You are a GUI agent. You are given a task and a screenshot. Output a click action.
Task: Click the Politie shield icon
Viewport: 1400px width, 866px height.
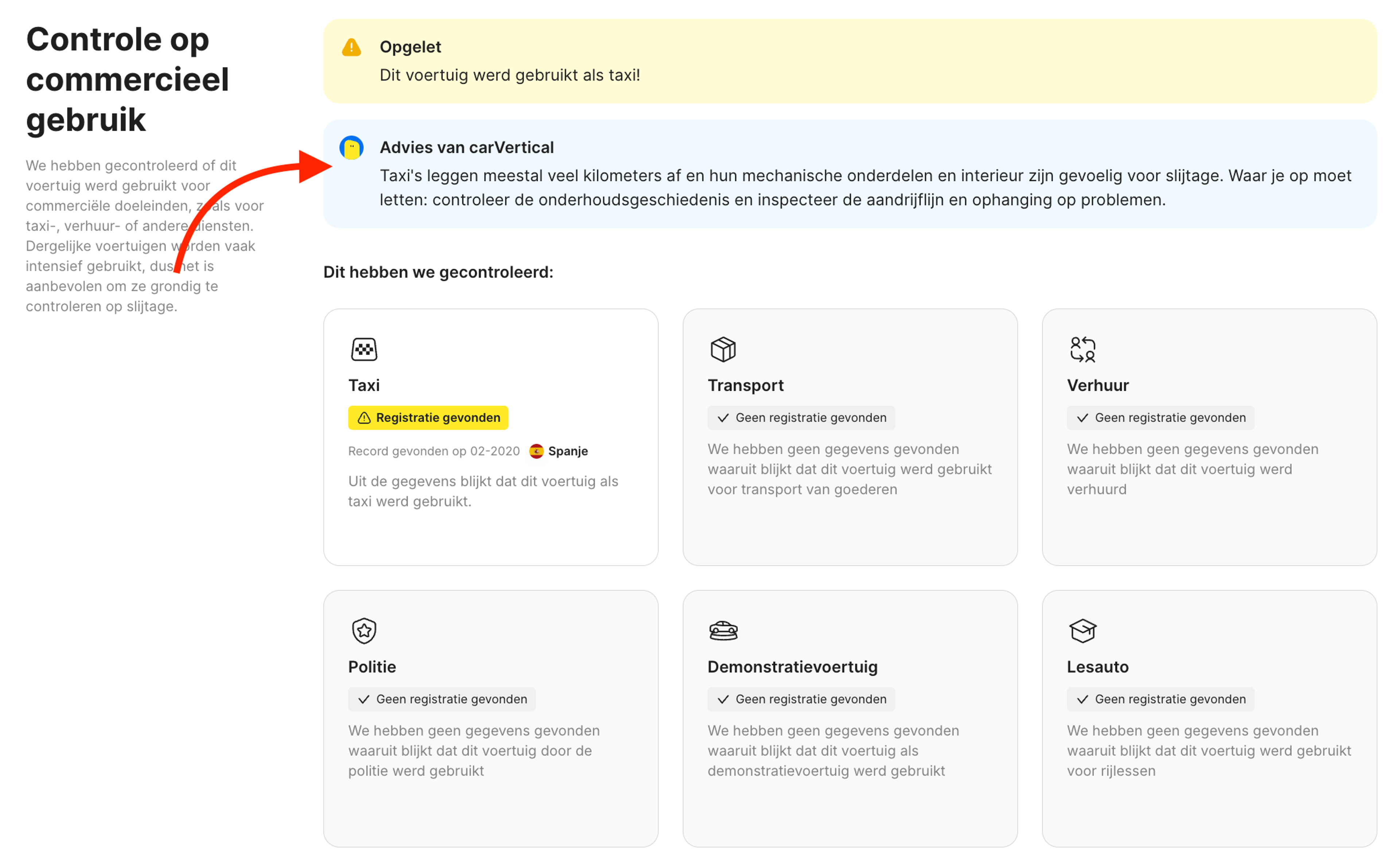(x=364, y=631)
